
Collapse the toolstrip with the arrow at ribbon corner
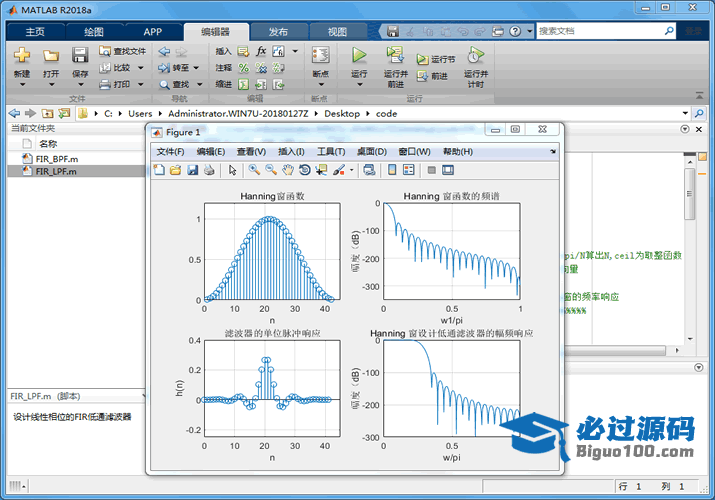click(699, 95)
